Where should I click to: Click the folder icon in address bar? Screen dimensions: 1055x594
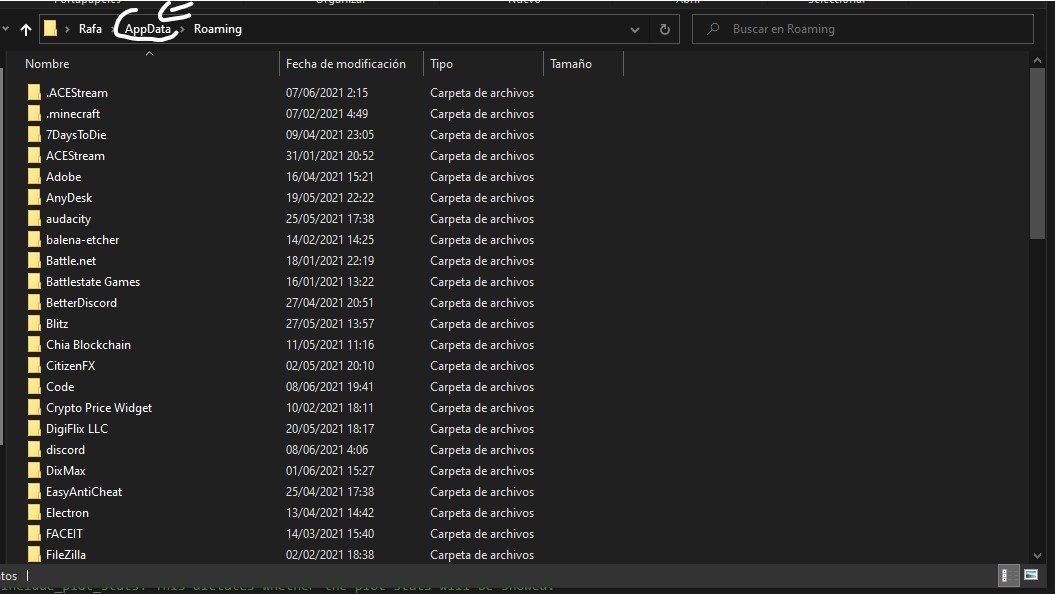tap(50, 29)
